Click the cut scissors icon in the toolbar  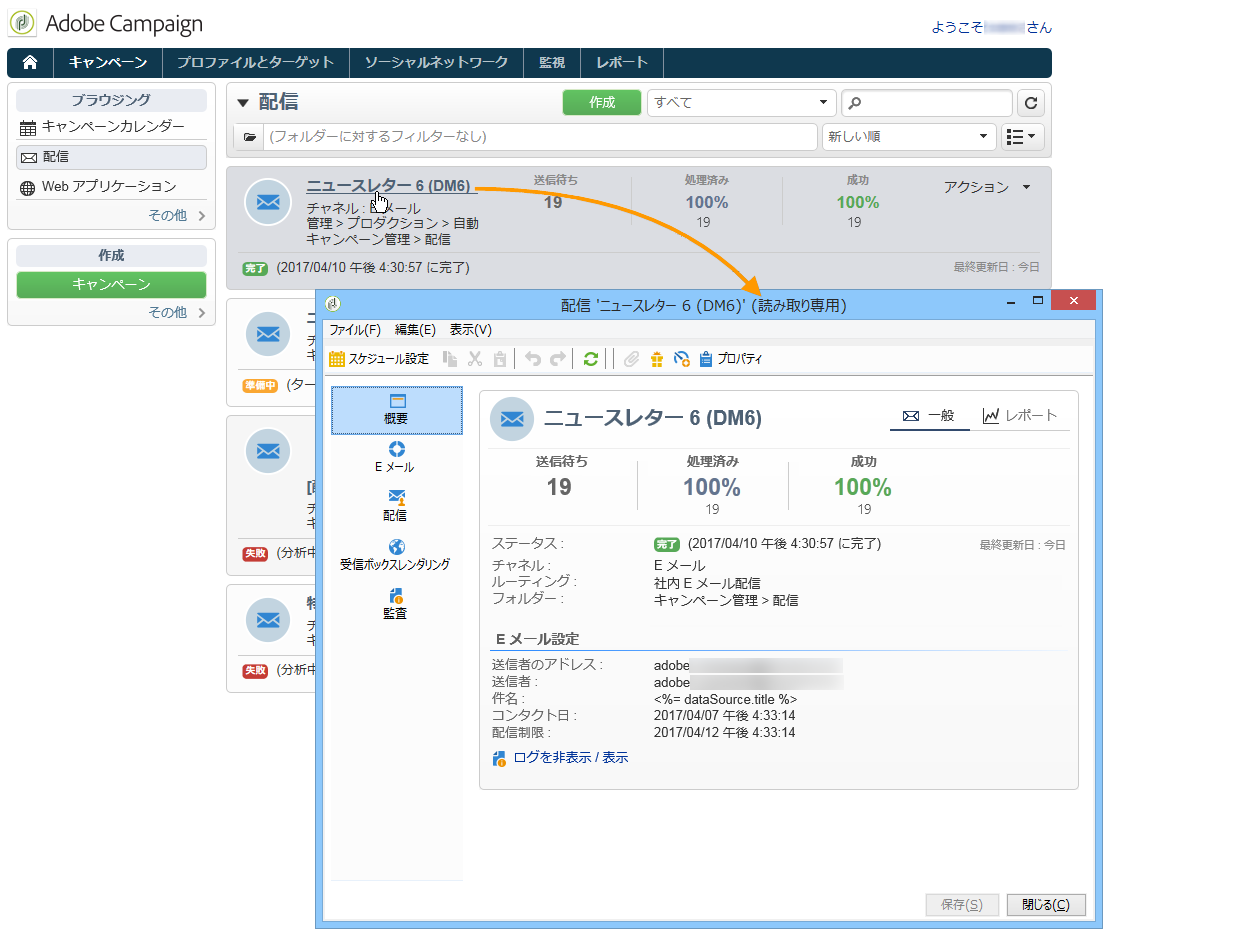pos(476,359)
